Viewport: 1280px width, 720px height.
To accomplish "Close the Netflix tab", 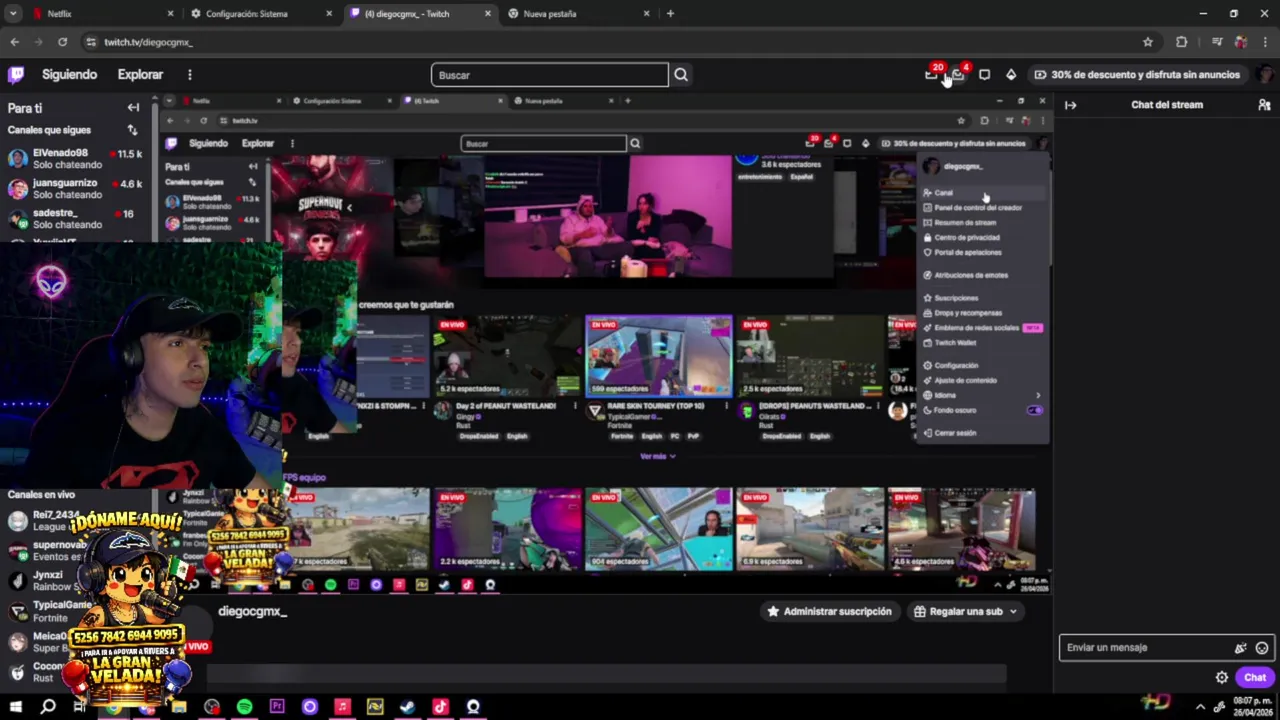I will point(170,14).
